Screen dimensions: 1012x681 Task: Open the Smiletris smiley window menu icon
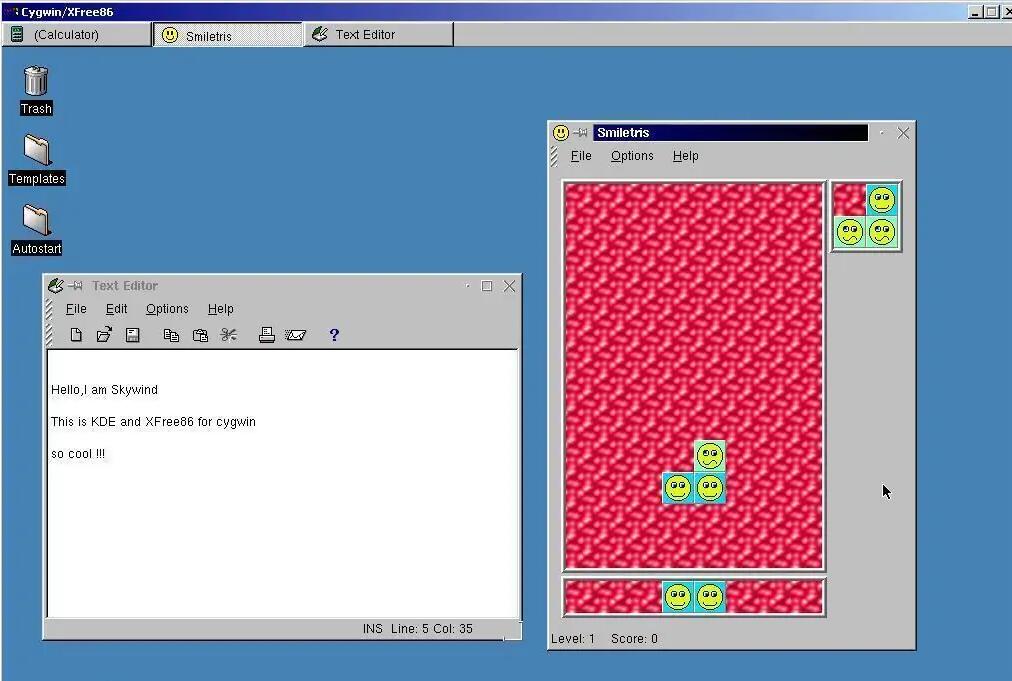pyautogui.click(x=560, y=133)
